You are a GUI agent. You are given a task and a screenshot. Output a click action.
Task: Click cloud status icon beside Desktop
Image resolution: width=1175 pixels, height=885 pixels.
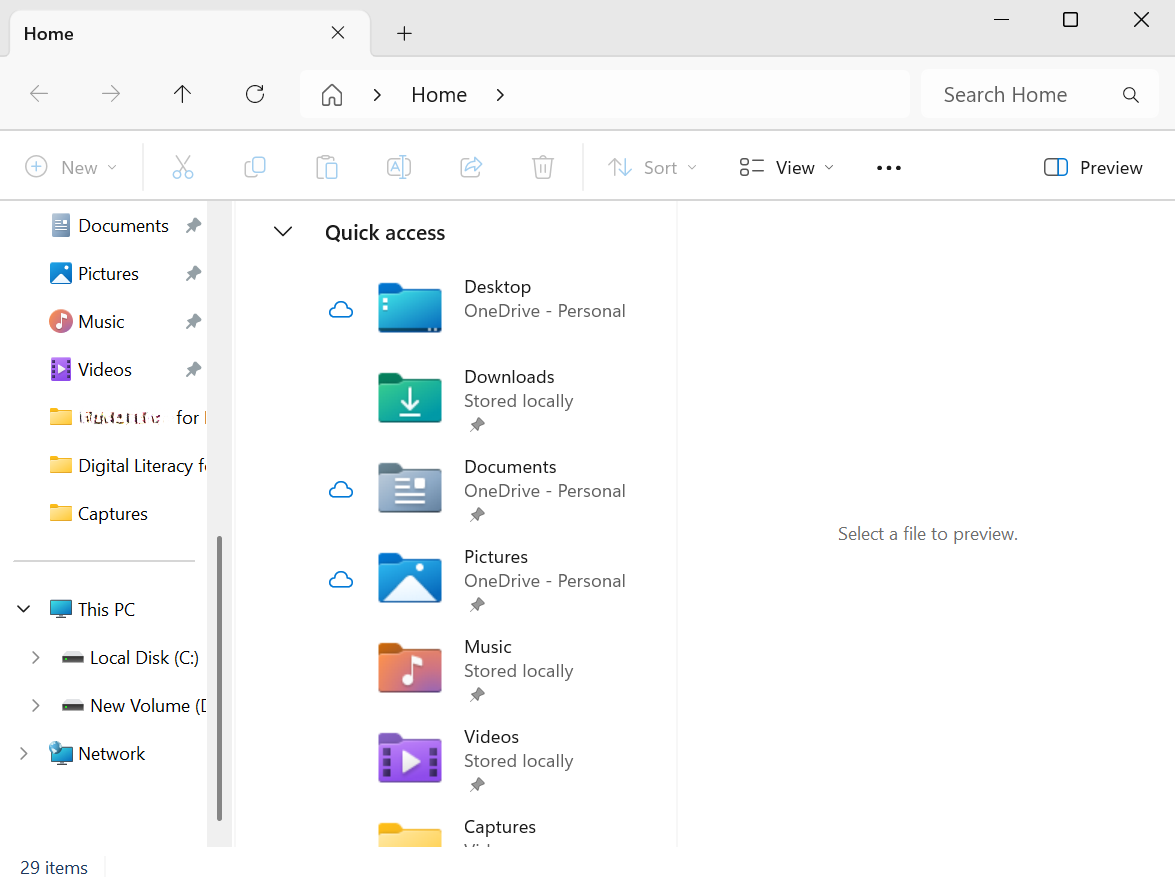point(341,309)
